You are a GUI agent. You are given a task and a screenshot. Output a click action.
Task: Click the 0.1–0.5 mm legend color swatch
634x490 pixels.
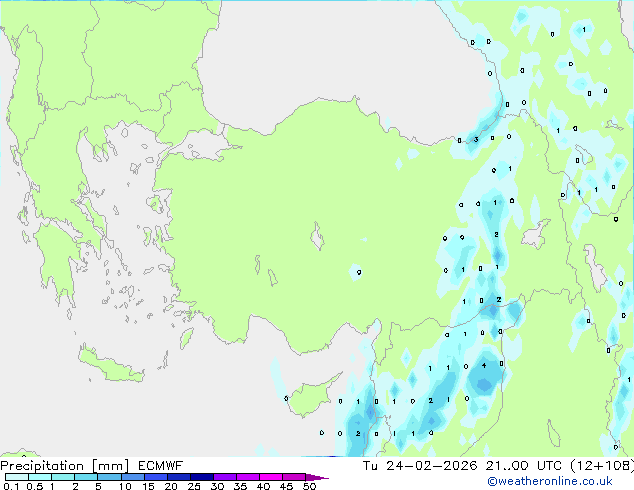(x=17, y=477)
